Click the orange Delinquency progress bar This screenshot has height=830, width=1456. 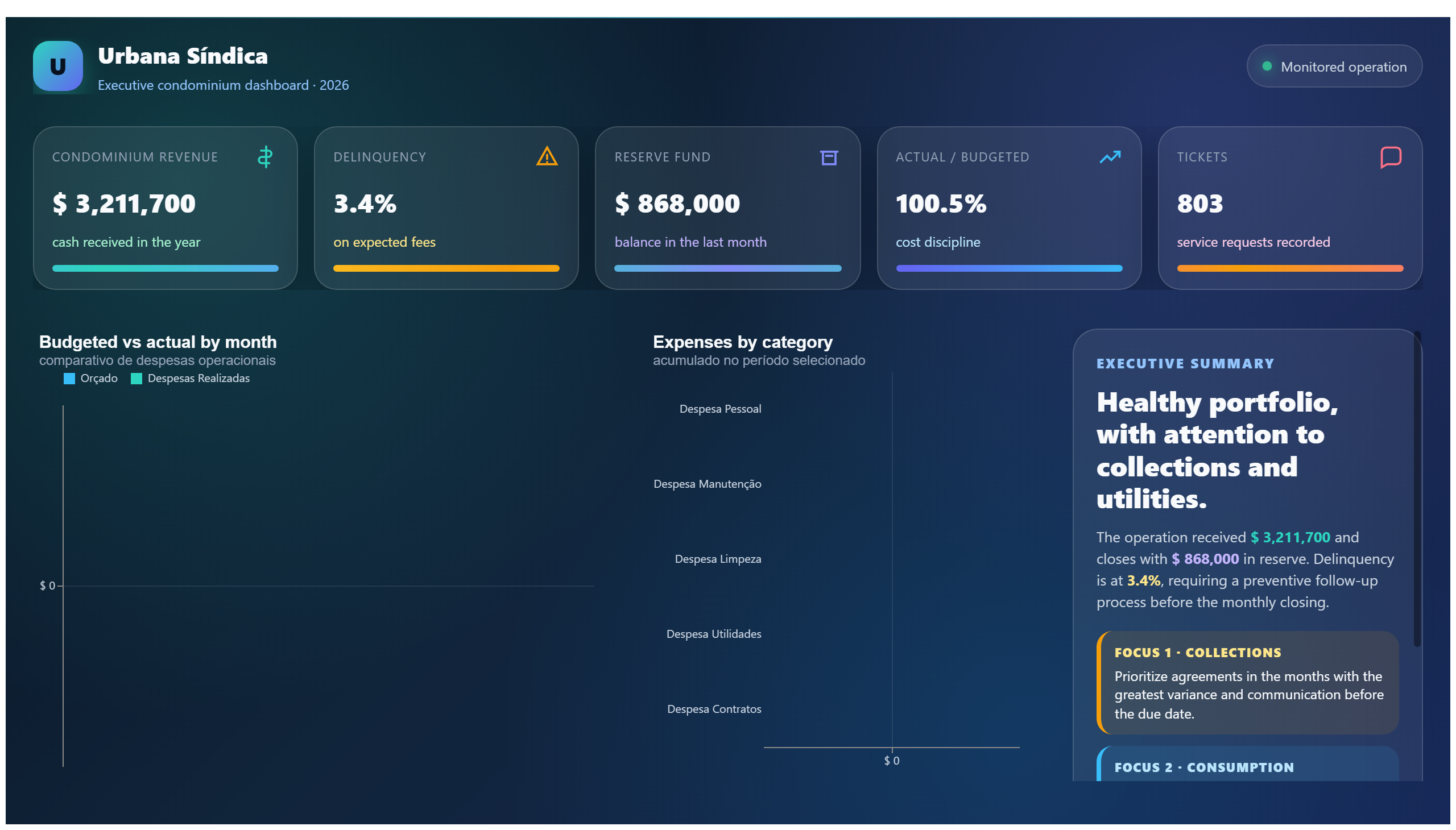(x=446, y=268)
